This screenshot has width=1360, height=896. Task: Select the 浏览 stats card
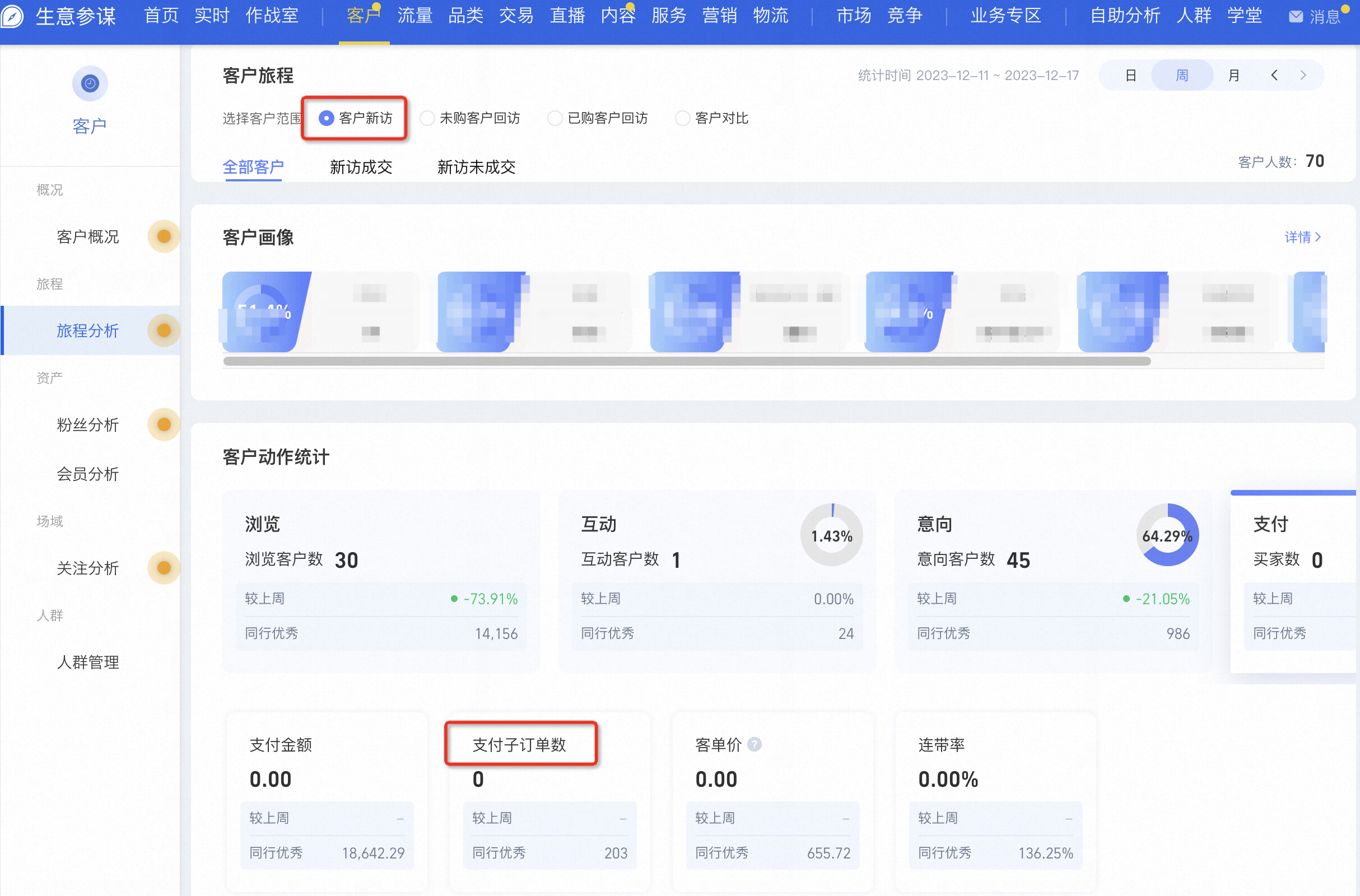pyautogui.click(x=381, y=581)
